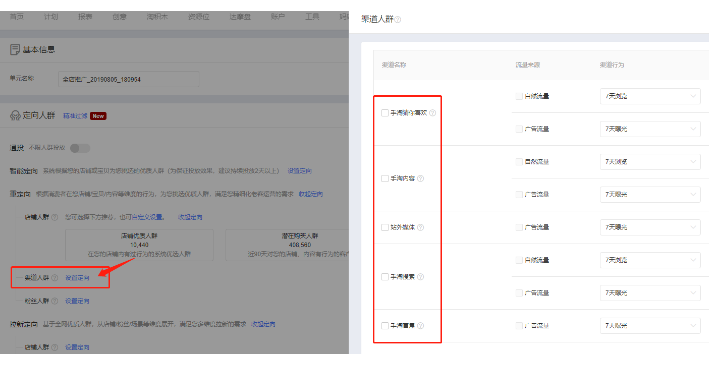Click help icon next to 站外媒体
Screen dimensions: 709x371
pos(420,227)
